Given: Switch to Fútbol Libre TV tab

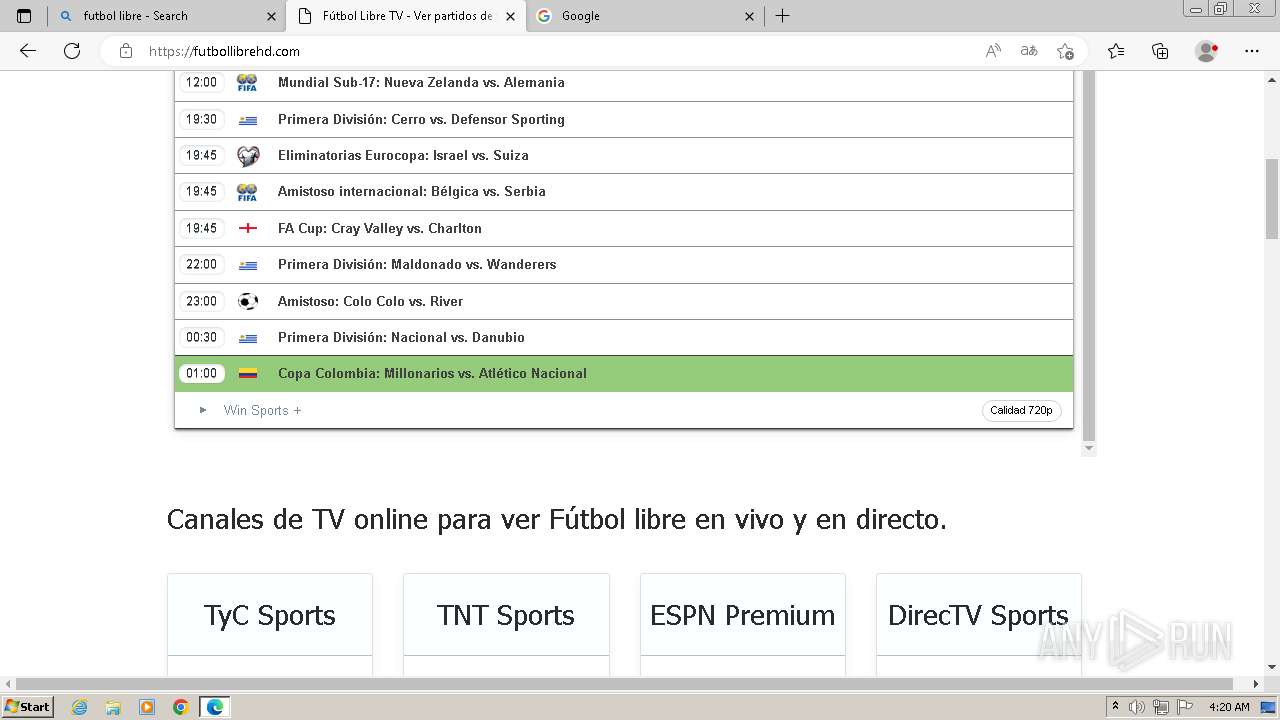Looking at the screenshot, I should 405,16.
